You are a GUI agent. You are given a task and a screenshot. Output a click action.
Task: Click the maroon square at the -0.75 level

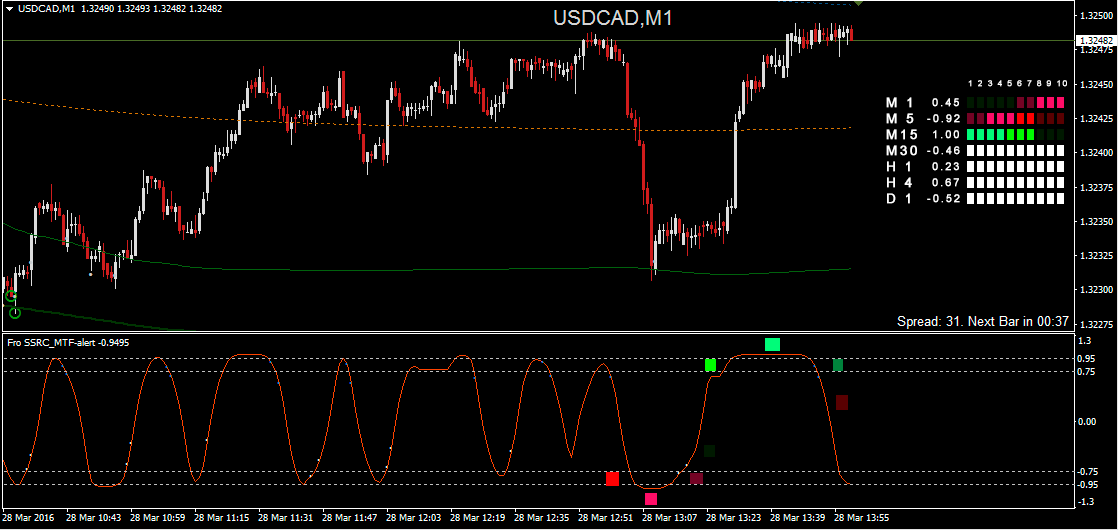pos(697,479)
